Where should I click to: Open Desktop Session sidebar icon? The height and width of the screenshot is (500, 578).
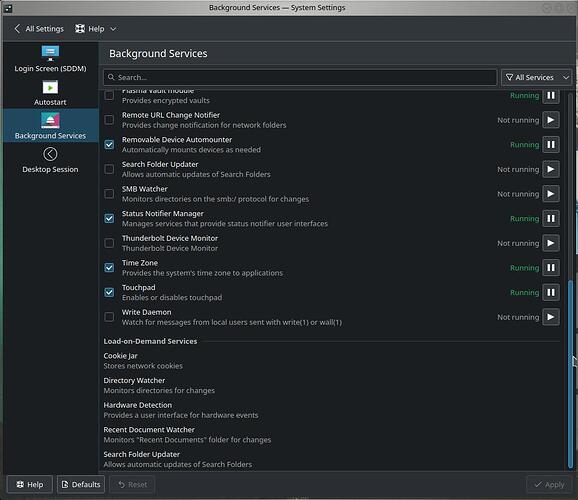coord(51,154)
